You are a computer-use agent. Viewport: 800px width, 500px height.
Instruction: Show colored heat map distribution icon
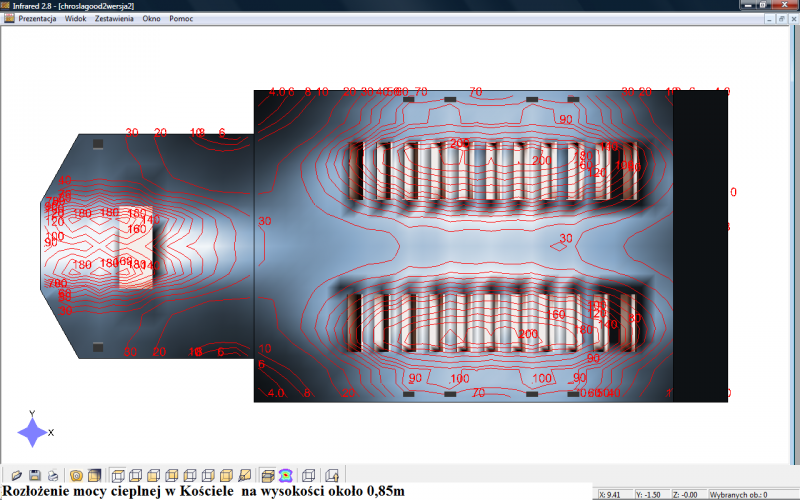click(286, 476)
